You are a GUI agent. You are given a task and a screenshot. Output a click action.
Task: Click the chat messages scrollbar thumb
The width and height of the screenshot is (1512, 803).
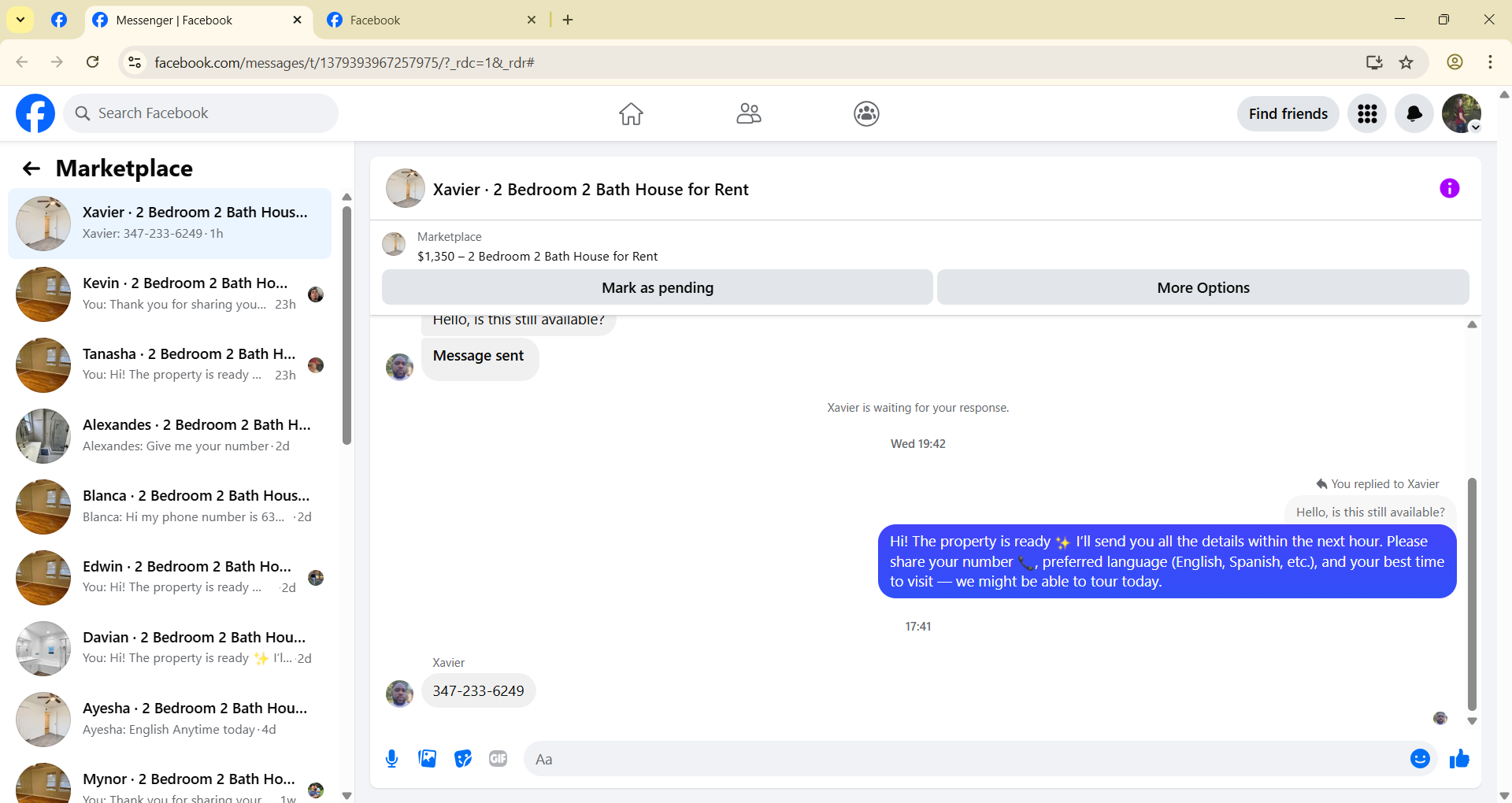click(x=1472, y=594)
